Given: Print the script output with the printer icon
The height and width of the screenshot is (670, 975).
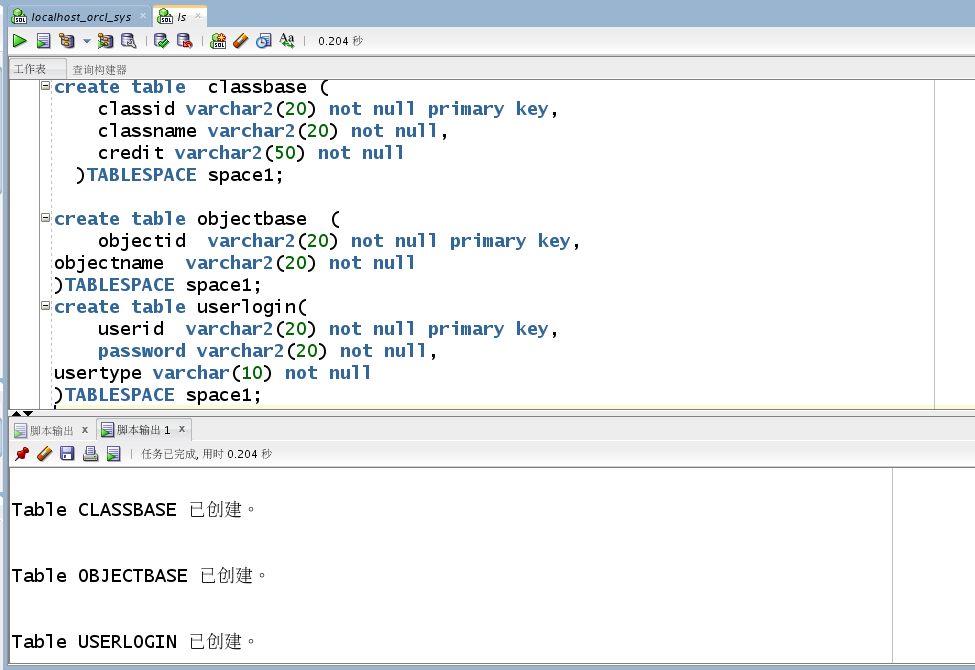Looking at the screenshot, I should [x=91, y=454].
